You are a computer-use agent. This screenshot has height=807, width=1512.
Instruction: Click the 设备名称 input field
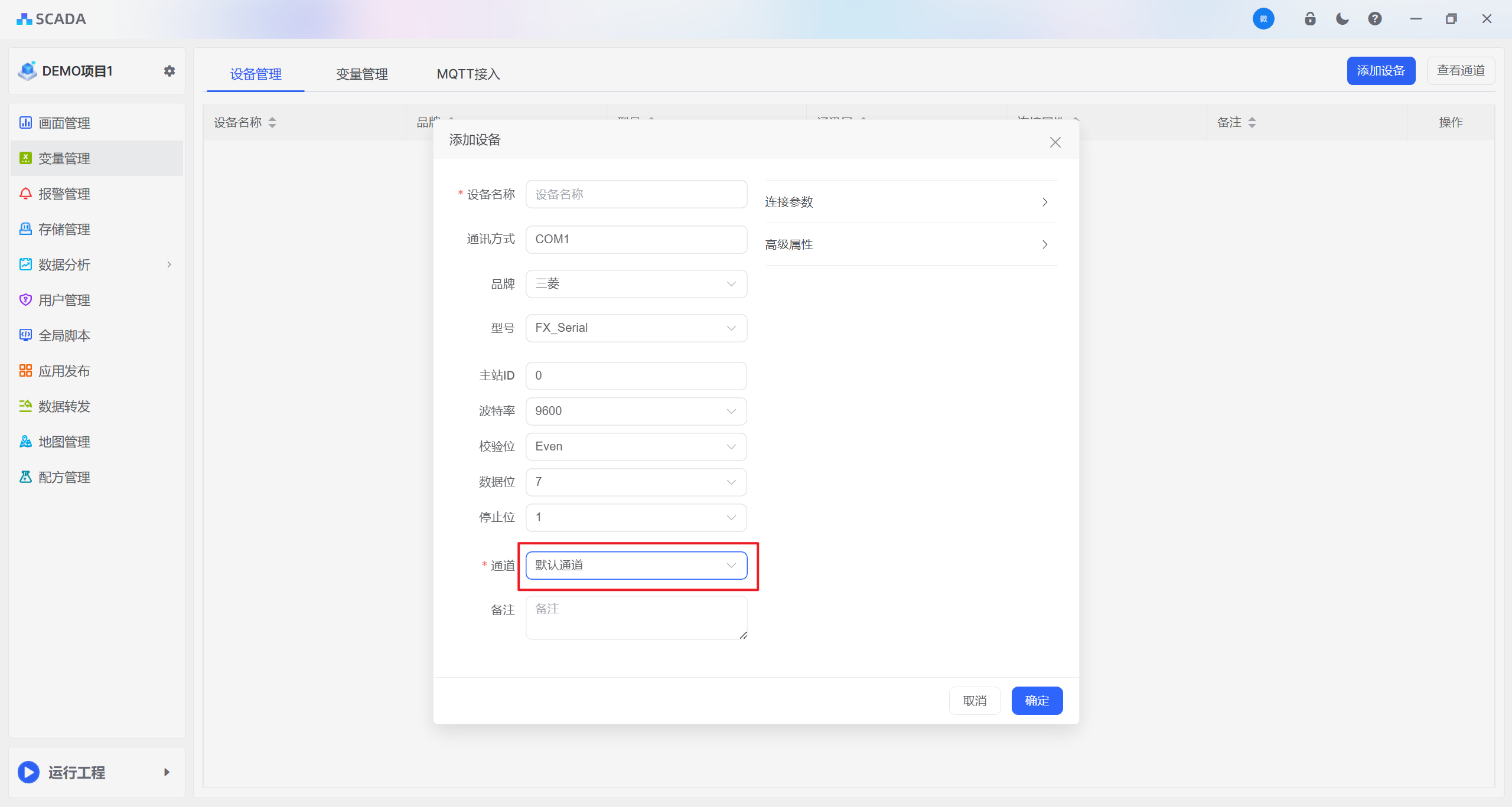click(636, 194)
